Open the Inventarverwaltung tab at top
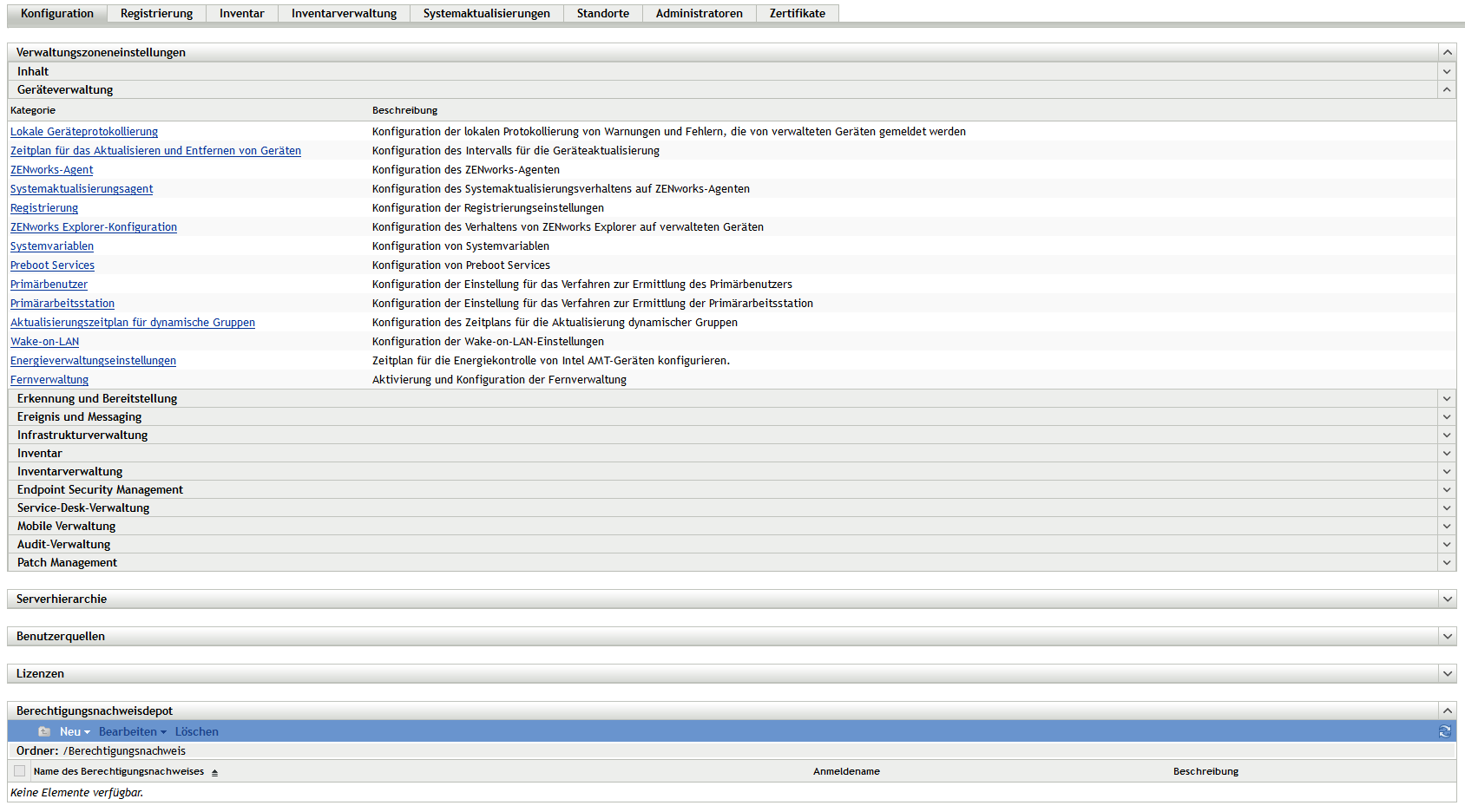The width and height of the screenshot is (1465, 812). 345,13
